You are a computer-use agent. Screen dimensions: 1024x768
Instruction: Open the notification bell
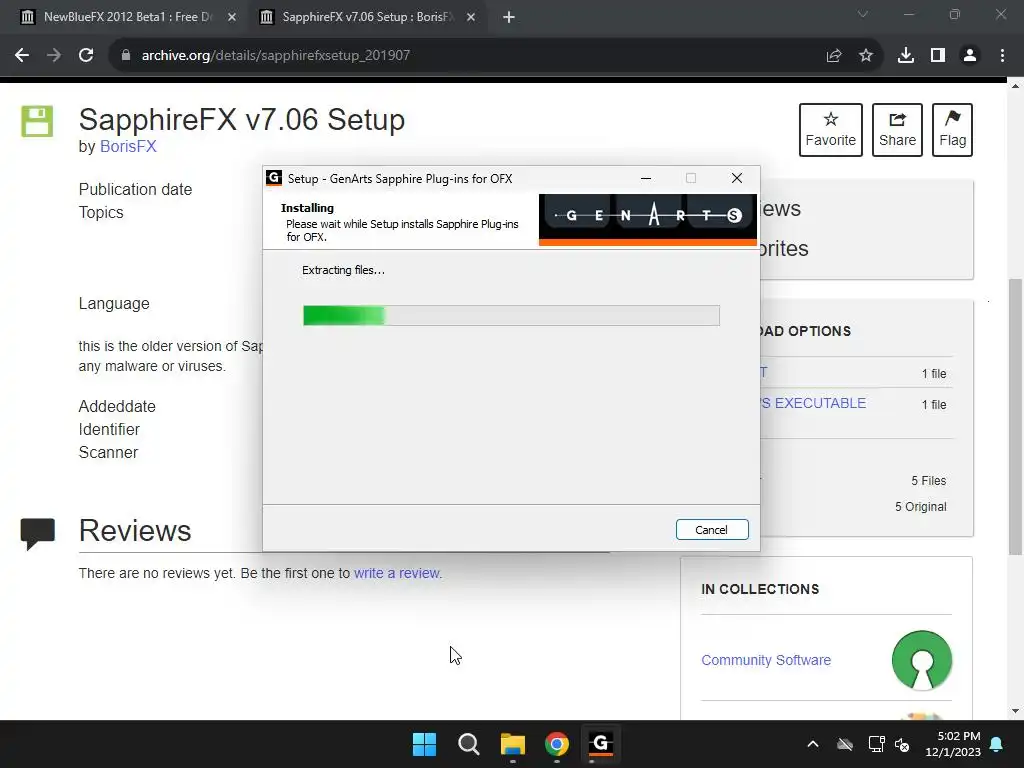tap(997, 744)
